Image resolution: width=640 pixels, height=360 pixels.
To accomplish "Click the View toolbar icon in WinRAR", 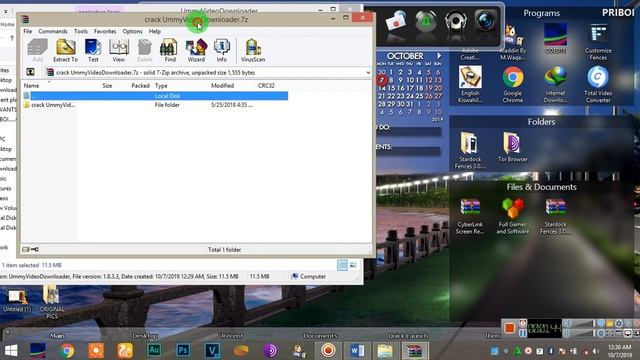I will tap(119, 51).
